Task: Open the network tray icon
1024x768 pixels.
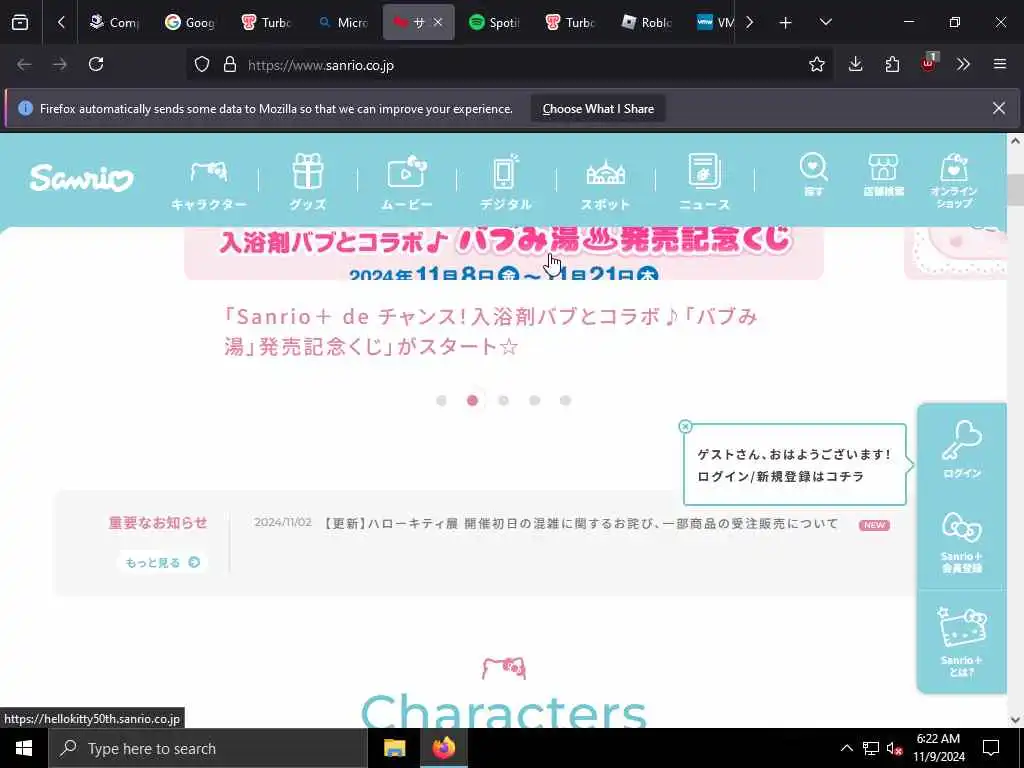Action: tap(871, 748)
